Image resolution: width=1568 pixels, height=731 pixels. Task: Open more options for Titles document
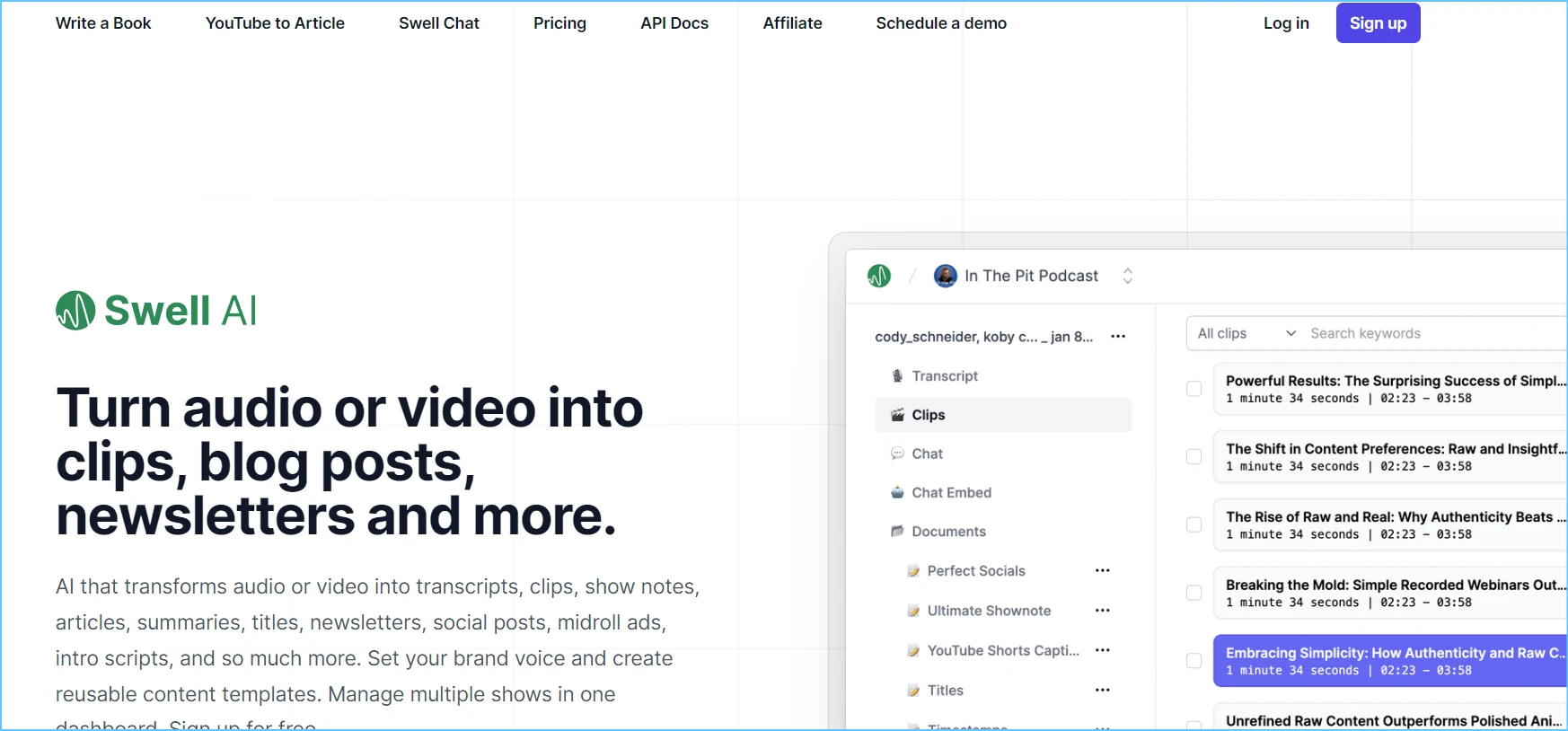1103,690
